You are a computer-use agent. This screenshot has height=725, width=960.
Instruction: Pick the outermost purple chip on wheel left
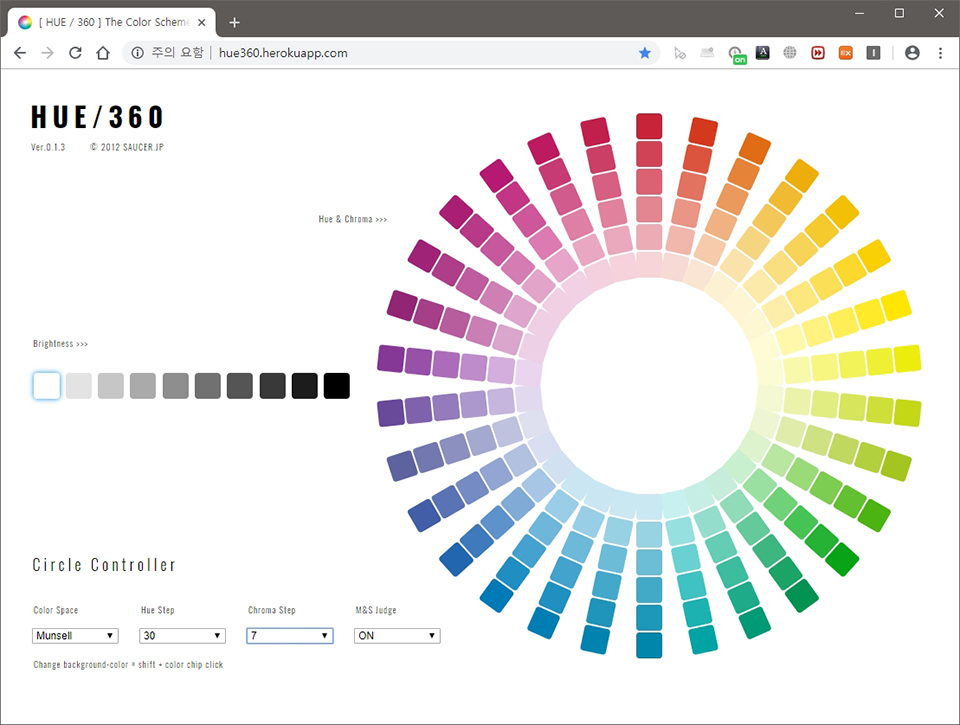(391, 359)
